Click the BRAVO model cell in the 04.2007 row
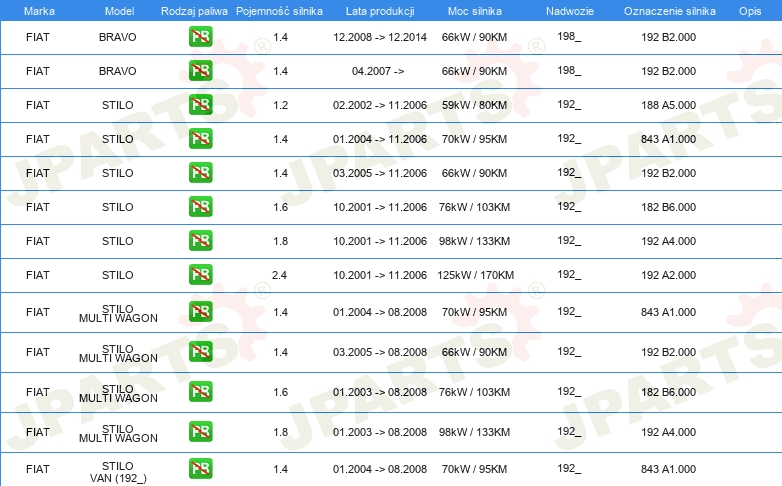Image resolution: width=782 pixels, height=486 pixels. 118,71
